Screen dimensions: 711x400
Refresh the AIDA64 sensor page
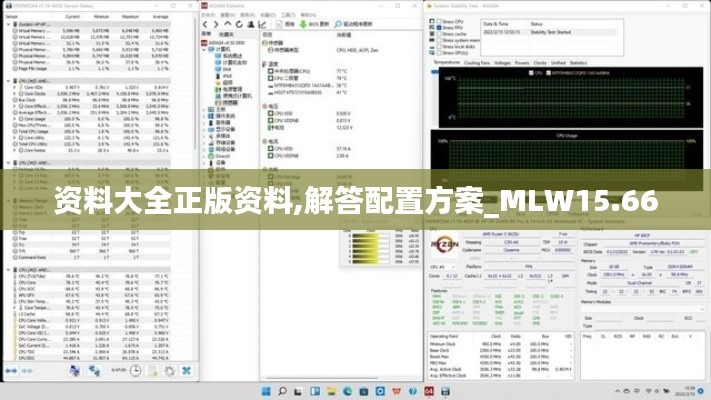click(239, 24)
